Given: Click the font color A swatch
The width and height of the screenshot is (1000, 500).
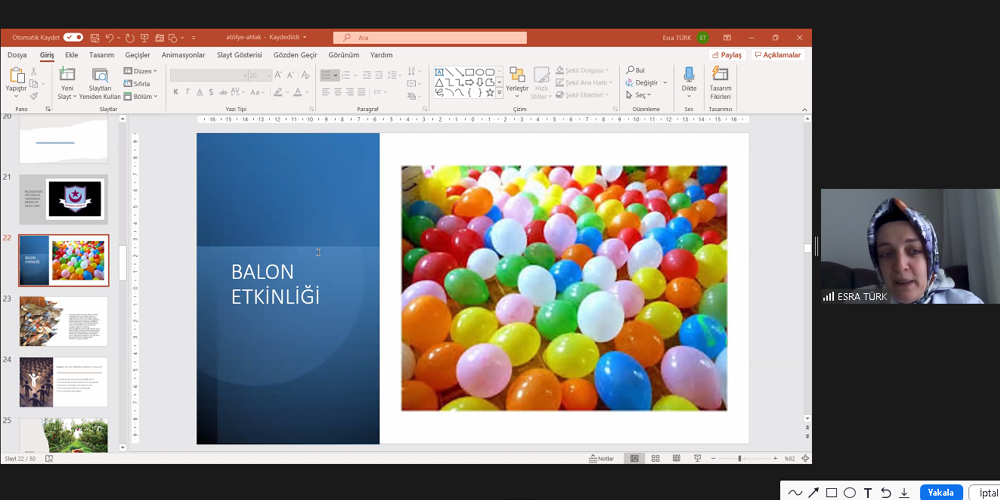Looking at the screenshot, I should click(297, 92).
